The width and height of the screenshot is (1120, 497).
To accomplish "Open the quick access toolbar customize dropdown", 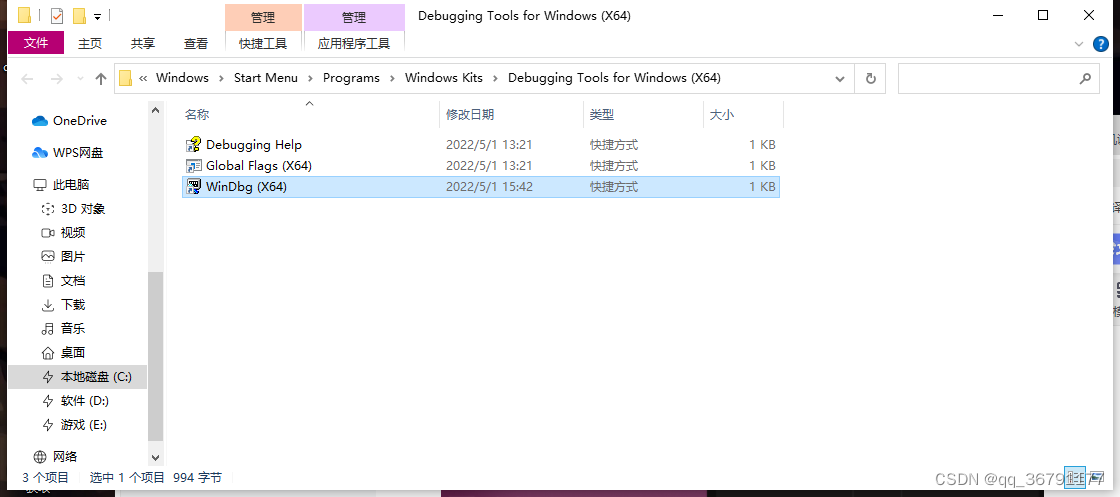I will click(x=97, y=16).
